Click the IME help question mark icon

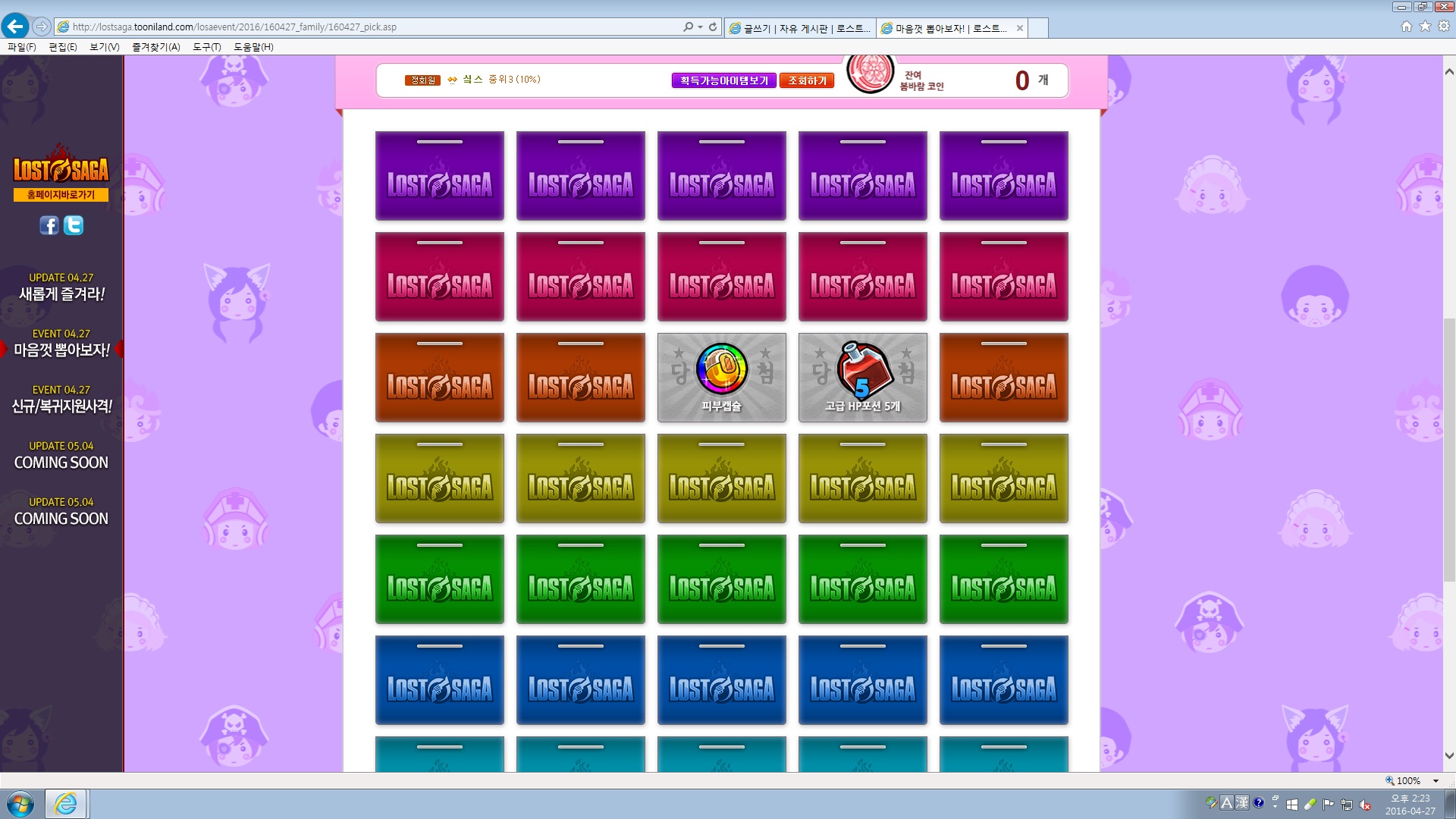[x=1259, y=802]
